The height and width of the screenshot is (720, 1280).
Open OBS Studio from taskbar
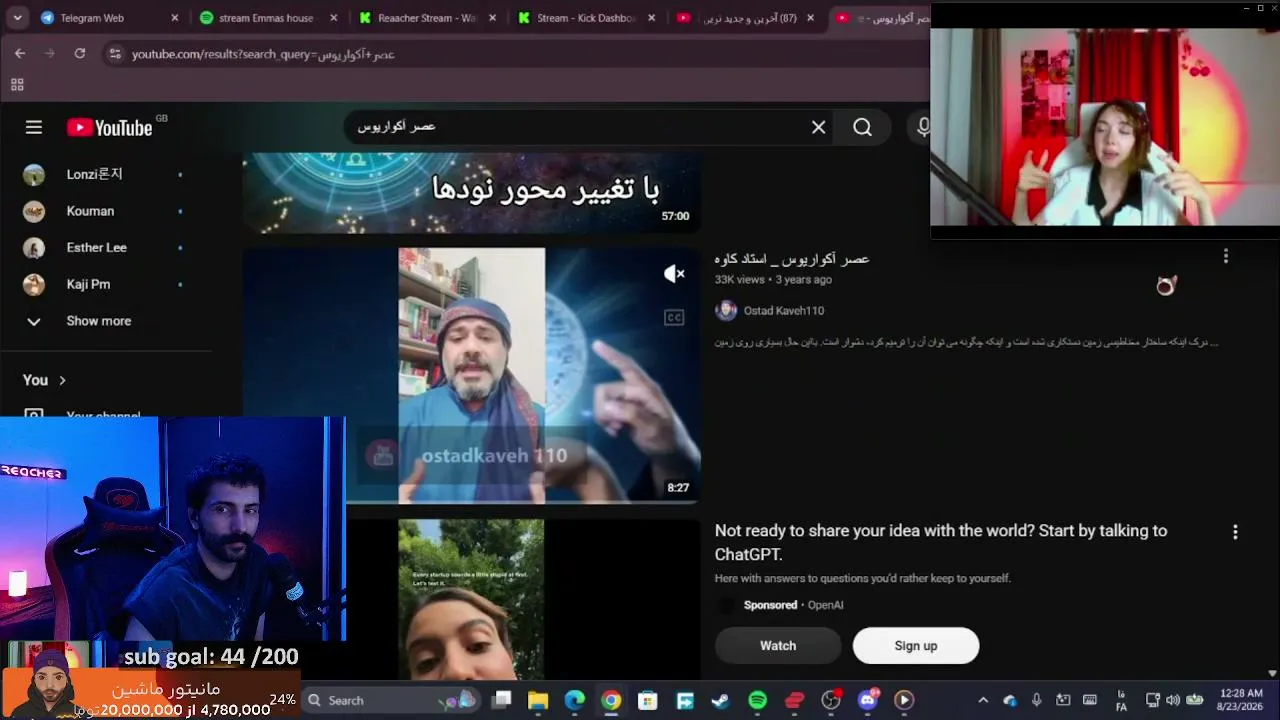tap(831, 700)
